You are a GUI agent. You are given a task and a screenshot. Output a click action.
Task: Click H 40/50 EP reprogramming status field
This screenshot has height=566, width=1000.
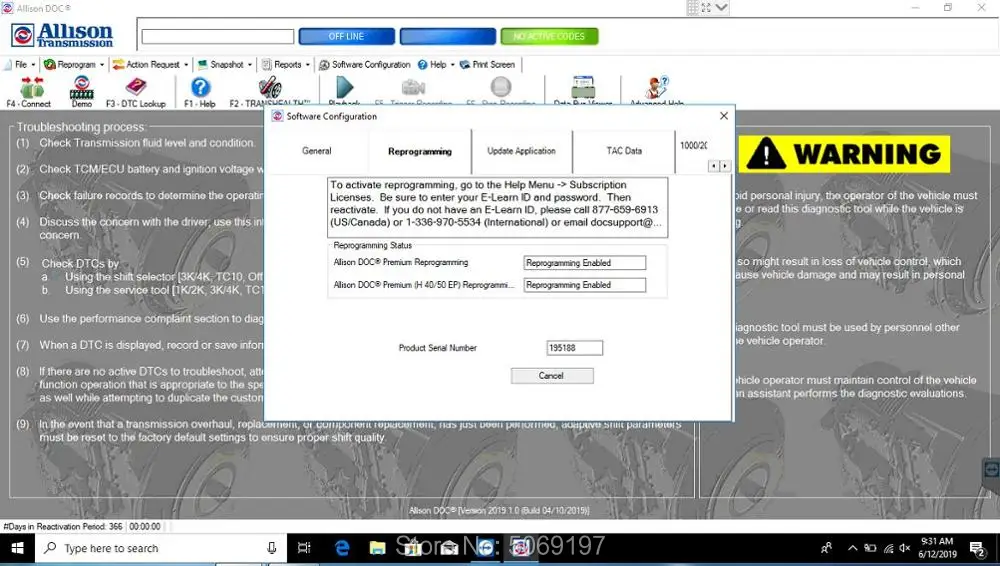coord(584,285)
